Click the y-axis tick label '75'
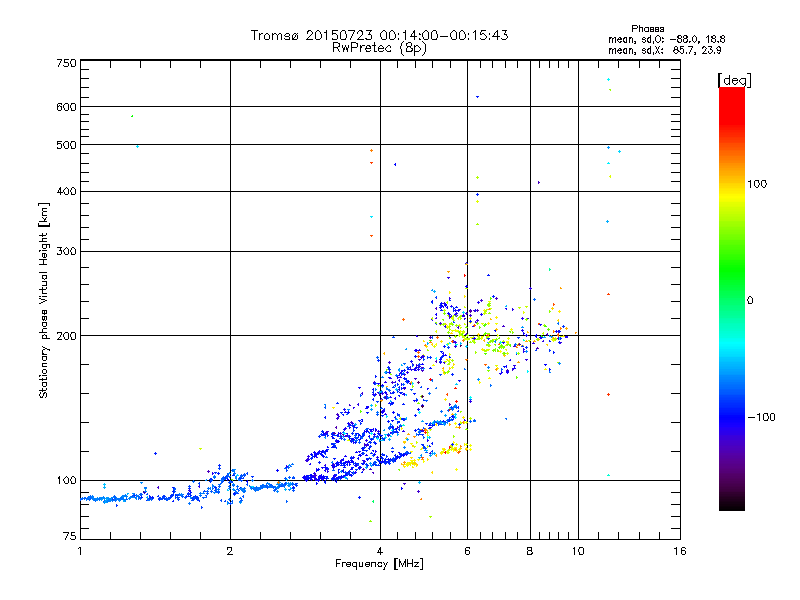 click(70, 536)
